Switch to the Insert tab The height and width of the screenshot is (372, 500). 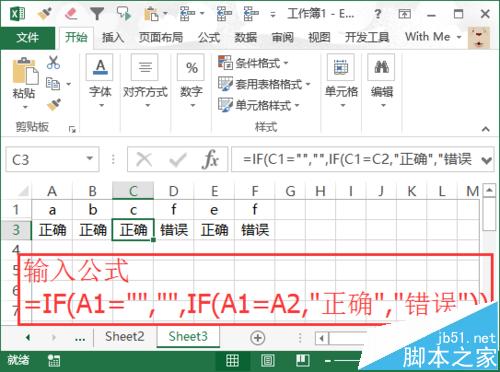click(x=113, y=37)
